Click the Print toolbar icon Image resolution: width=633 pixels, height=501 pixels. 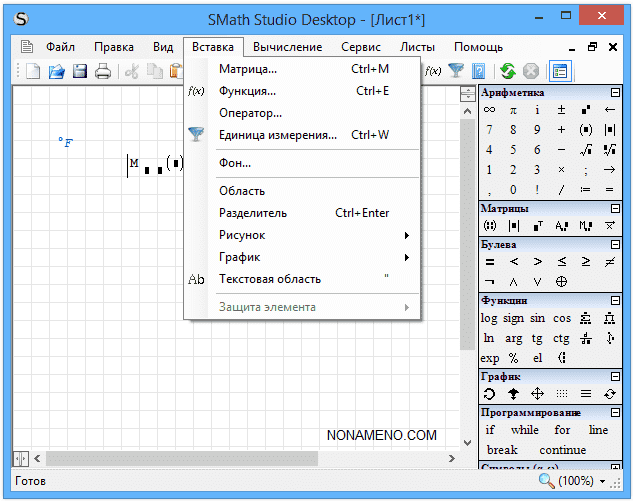pos(102,71)
